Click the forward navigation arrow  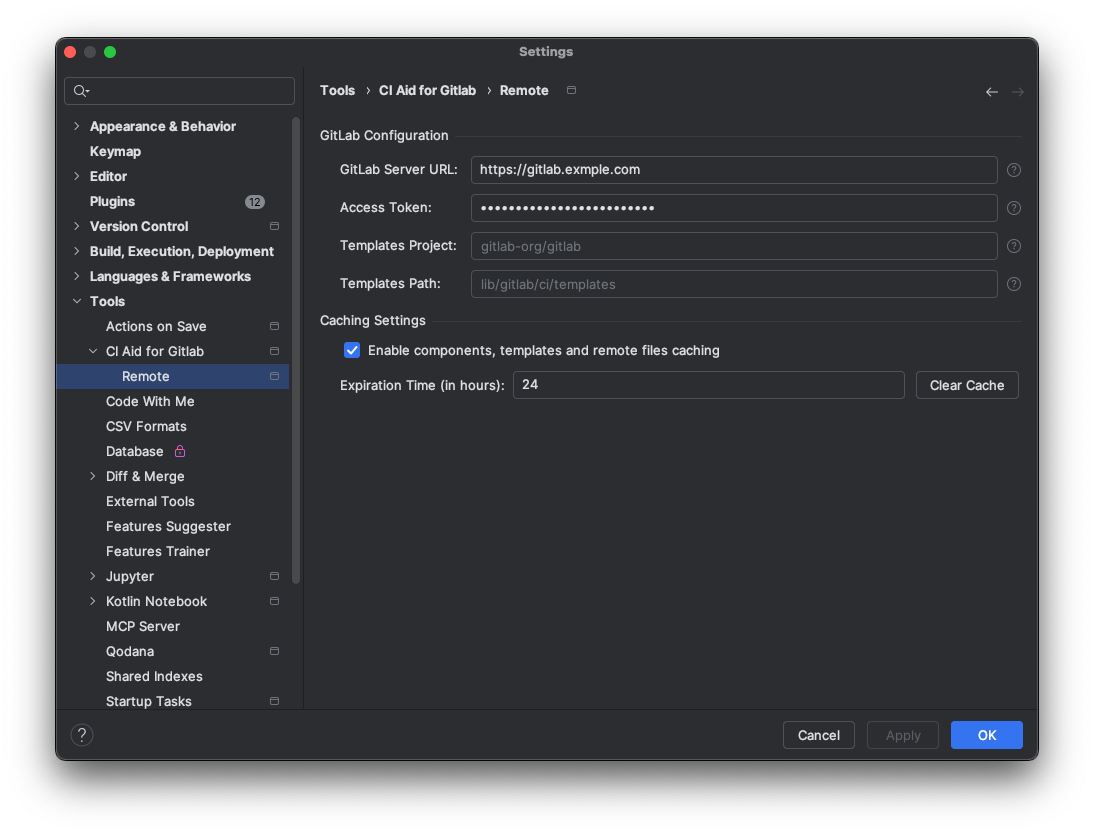click(x=1018, y=91)
